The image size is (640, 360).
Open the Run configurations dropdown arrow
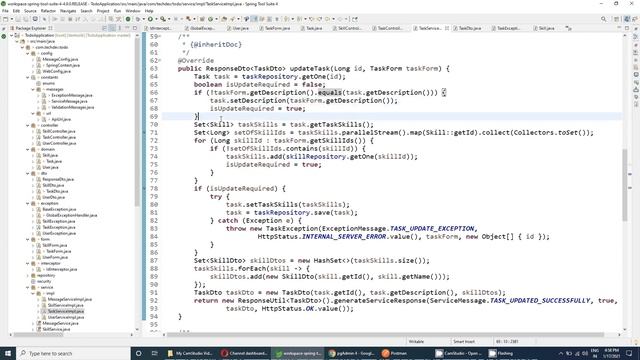click(156, 19)
